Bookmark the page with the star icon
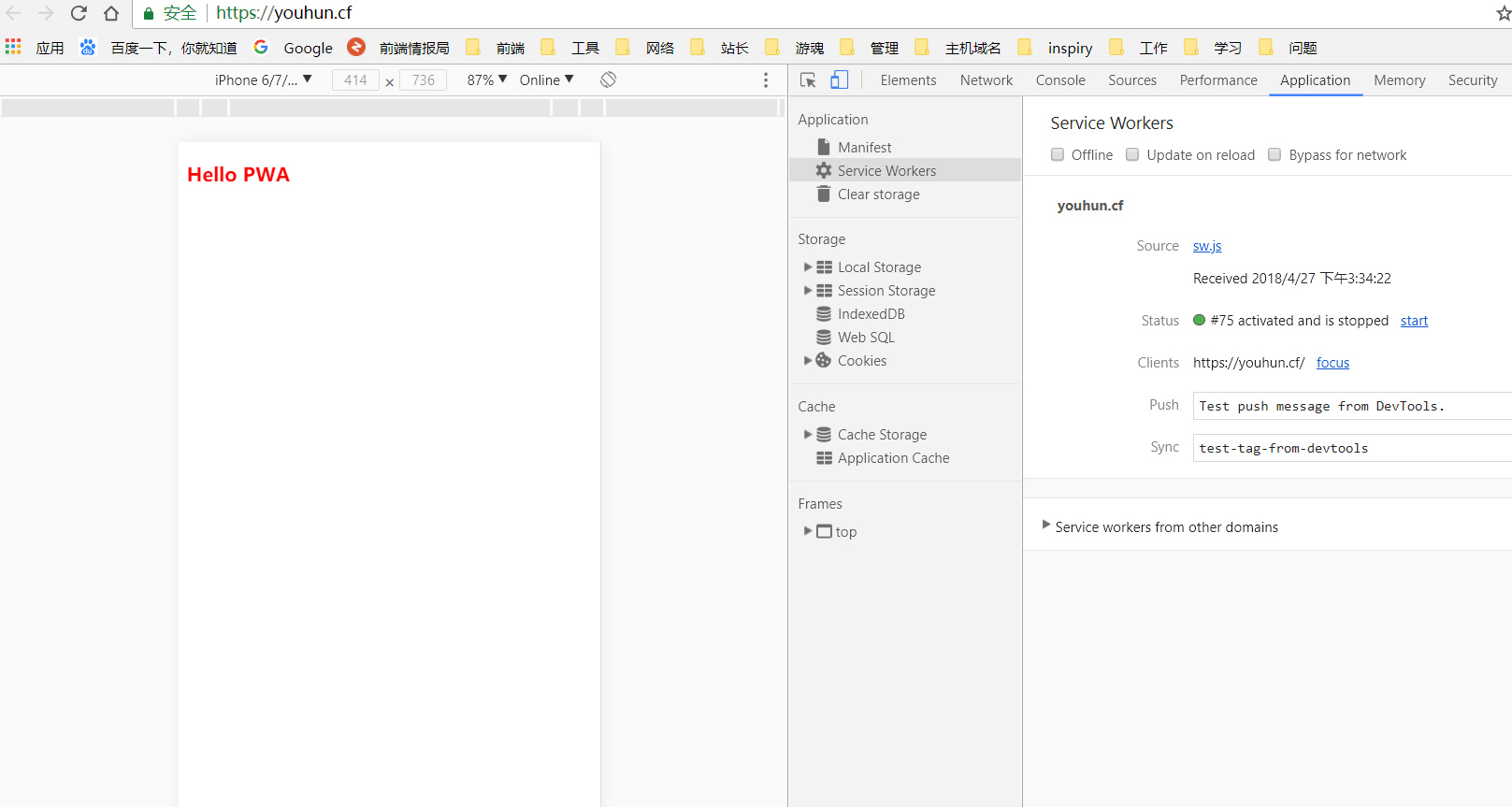The height and width of the screenshot is (807, 1512). tap(1504, 13)
